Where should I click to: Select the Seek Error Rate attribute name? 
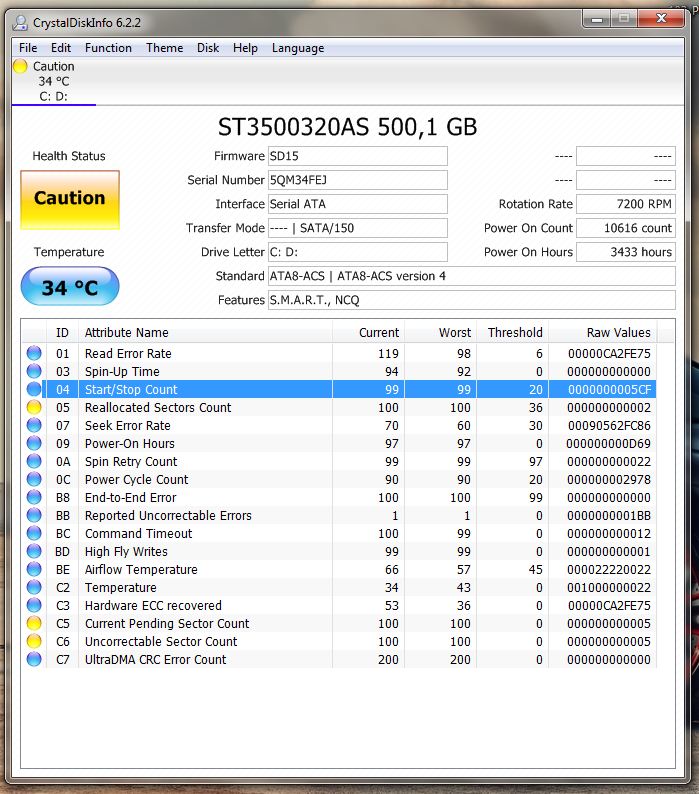click(x=128, y=425)
